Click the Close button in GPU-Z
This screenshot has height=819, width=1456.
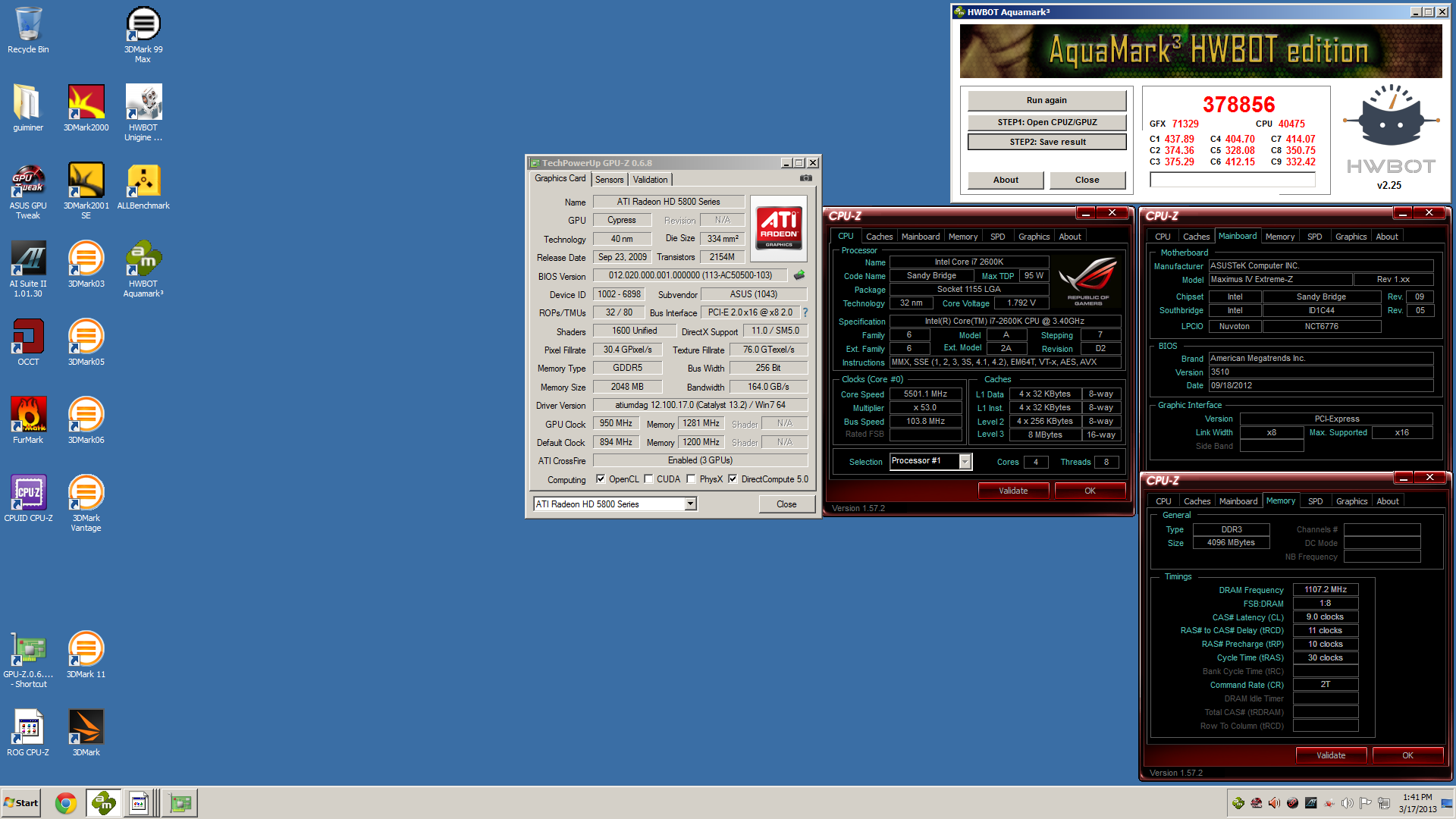pyautogui.click(x=786, y=504)
